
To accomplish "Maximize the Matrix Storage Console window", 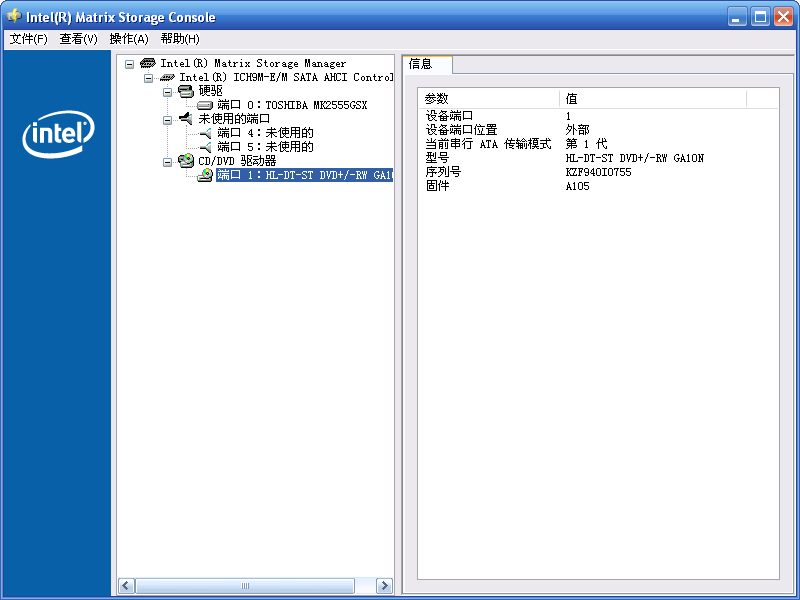I will point(760,17).
